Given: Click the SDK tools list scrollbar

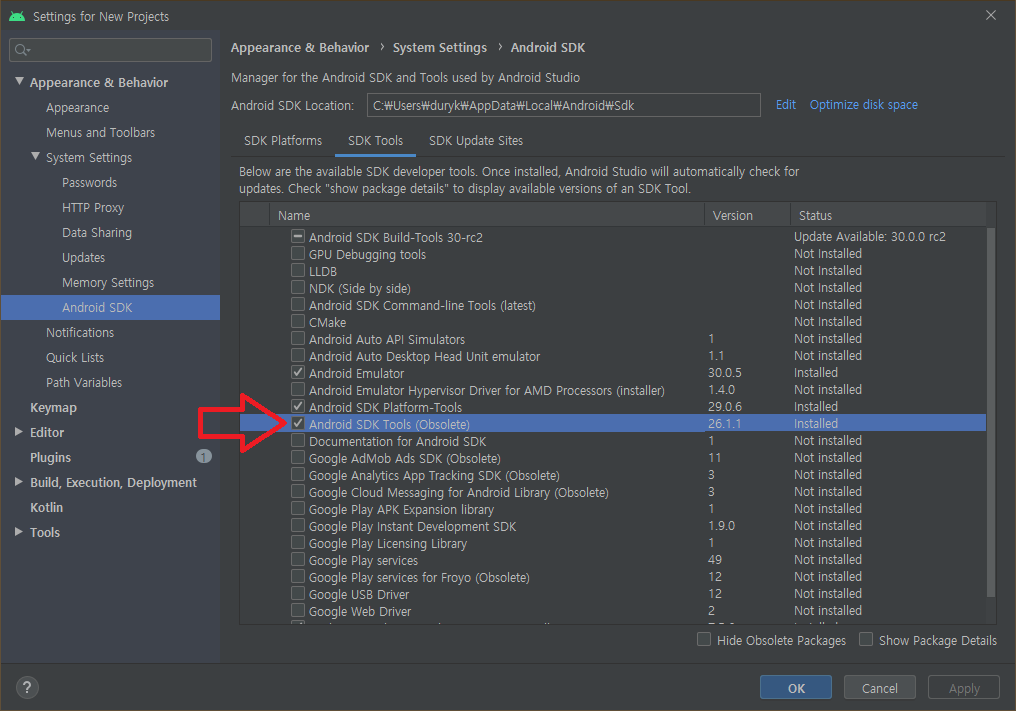Looking at the screenshot, I should coord(991,412).
